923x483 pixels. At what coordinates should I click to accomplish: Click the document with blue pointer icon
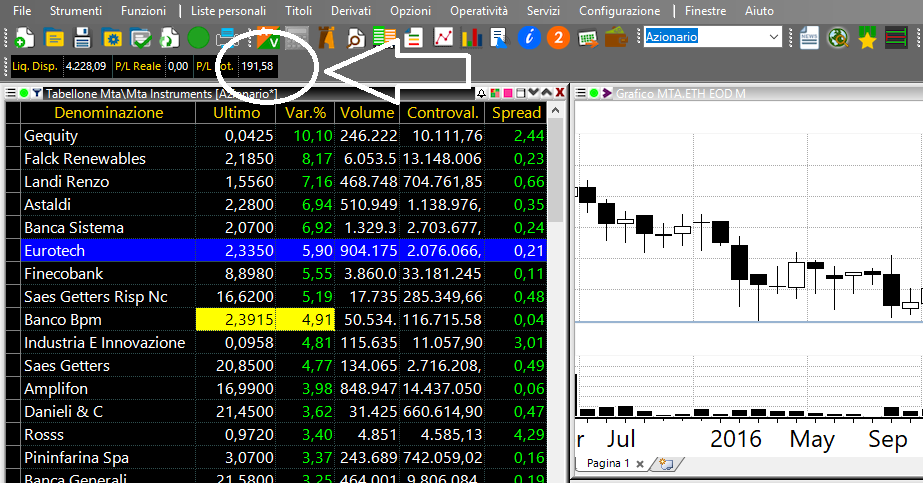(x=500, y=38)
